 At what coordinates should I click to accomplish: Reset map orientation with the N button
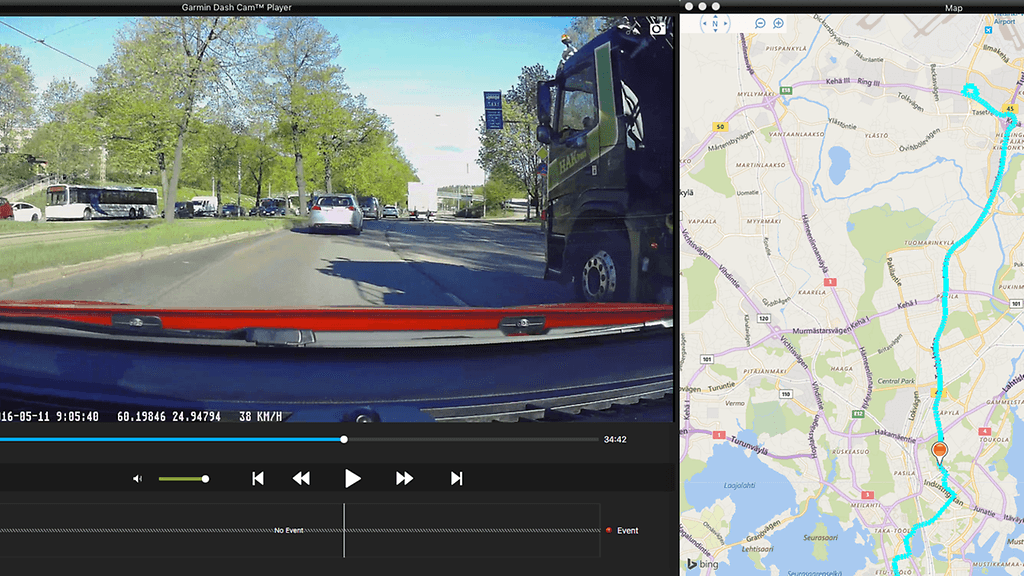[713, 23]
